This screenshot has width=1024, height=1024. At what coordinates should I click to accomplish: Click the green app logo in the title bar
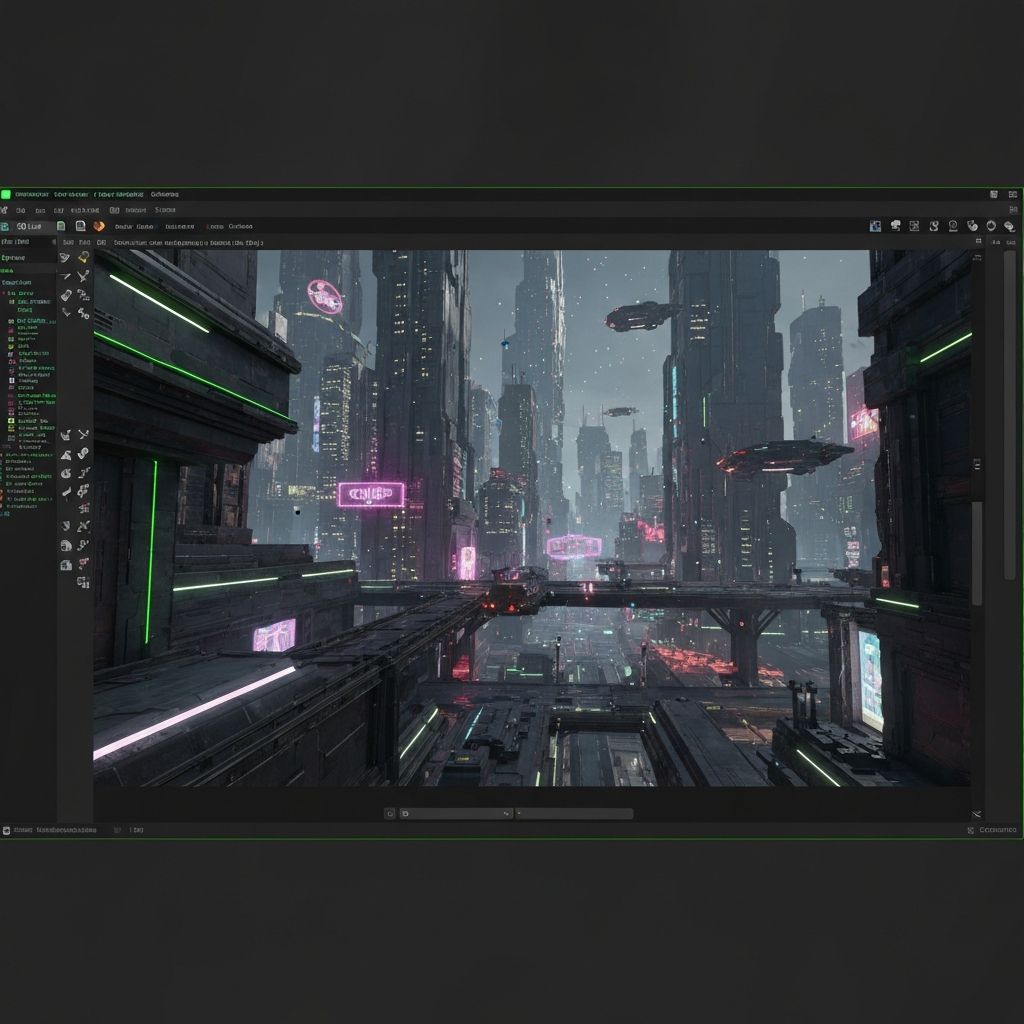pos(6,194)
